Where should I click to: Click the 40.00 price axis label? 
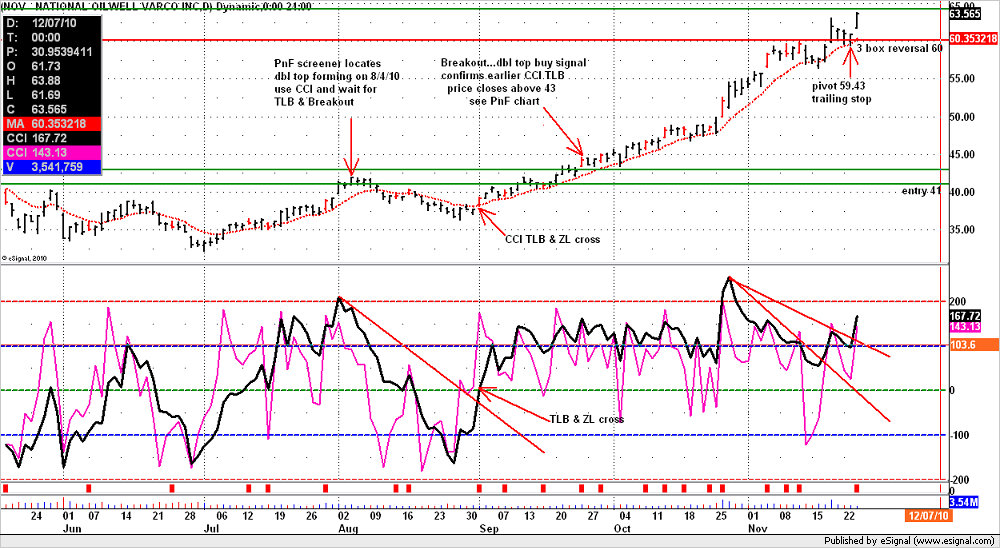click(961, 191)
